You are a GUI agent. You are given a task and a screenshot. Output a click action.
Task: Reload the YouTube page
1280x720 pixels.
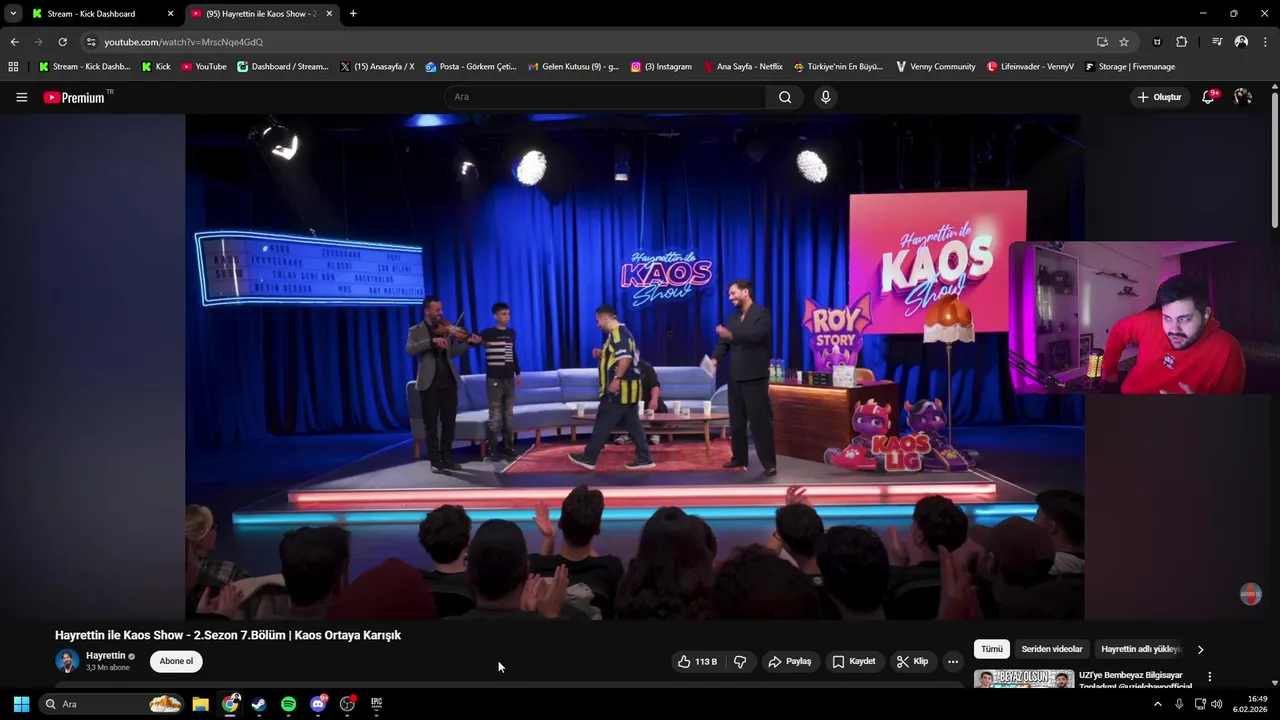[x=62, y=42]
